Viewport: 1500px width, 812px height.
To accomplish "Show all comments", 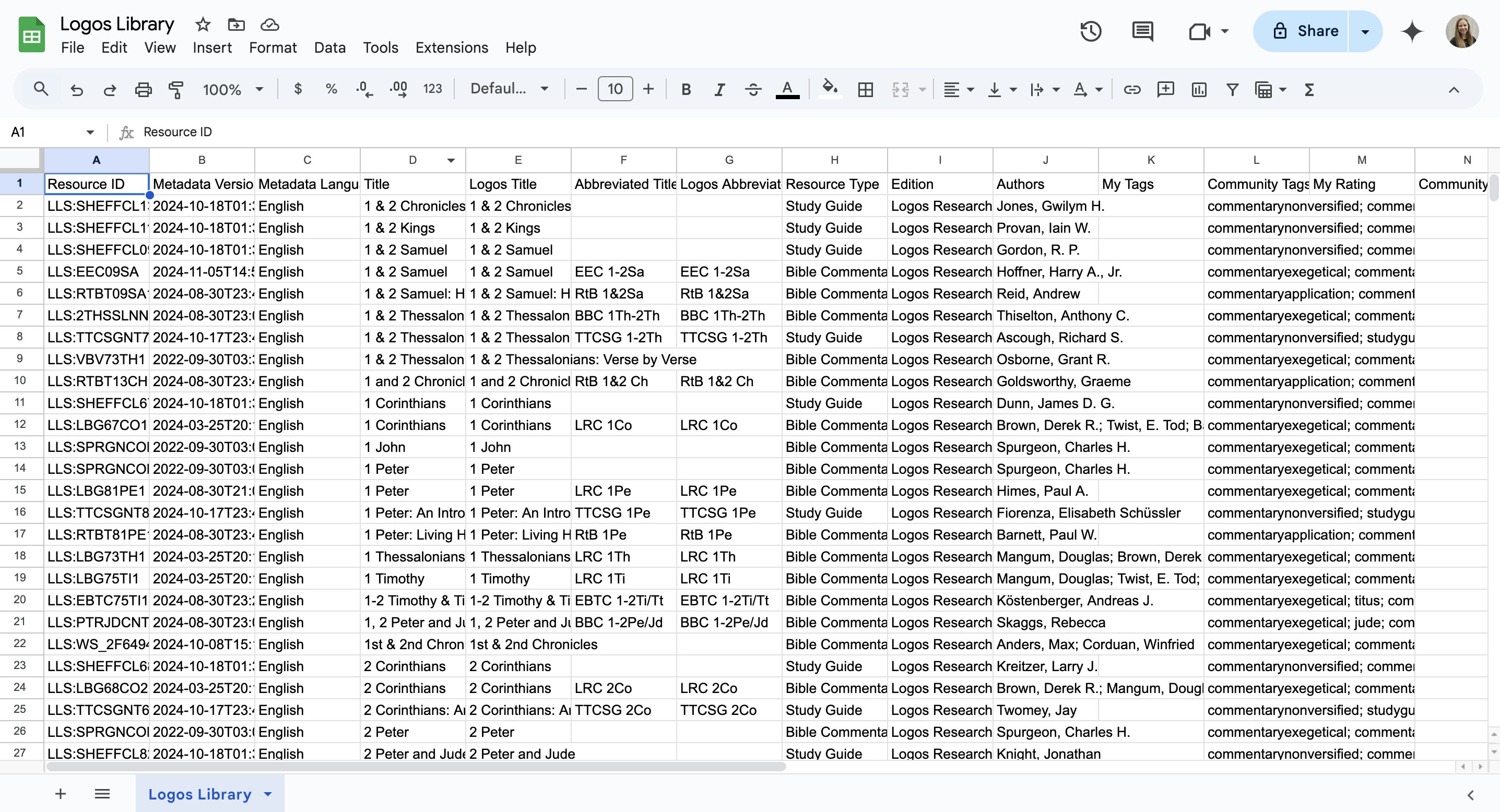I will coord(1142,31).
